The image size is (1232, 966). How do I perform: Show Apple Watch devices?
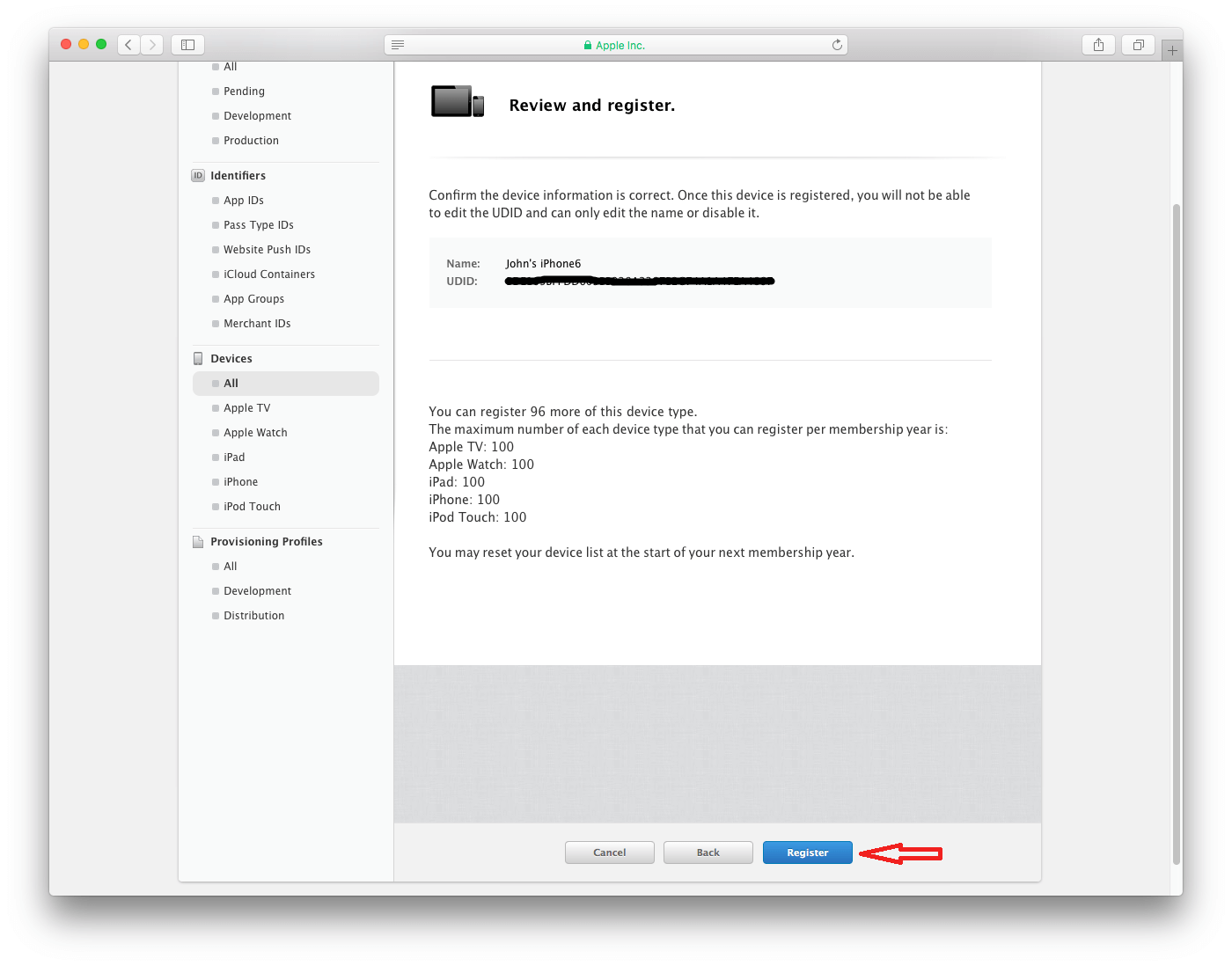coord(255,433)
